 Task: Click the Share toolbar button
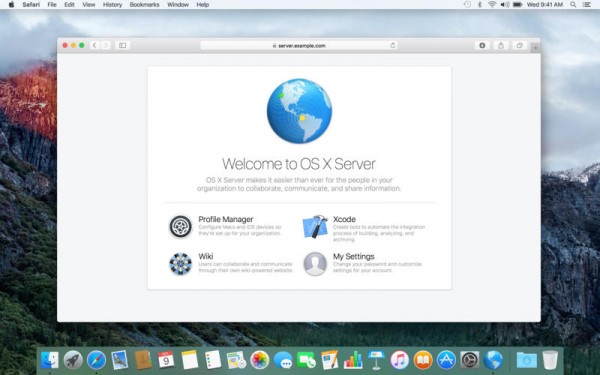(501, 45)
